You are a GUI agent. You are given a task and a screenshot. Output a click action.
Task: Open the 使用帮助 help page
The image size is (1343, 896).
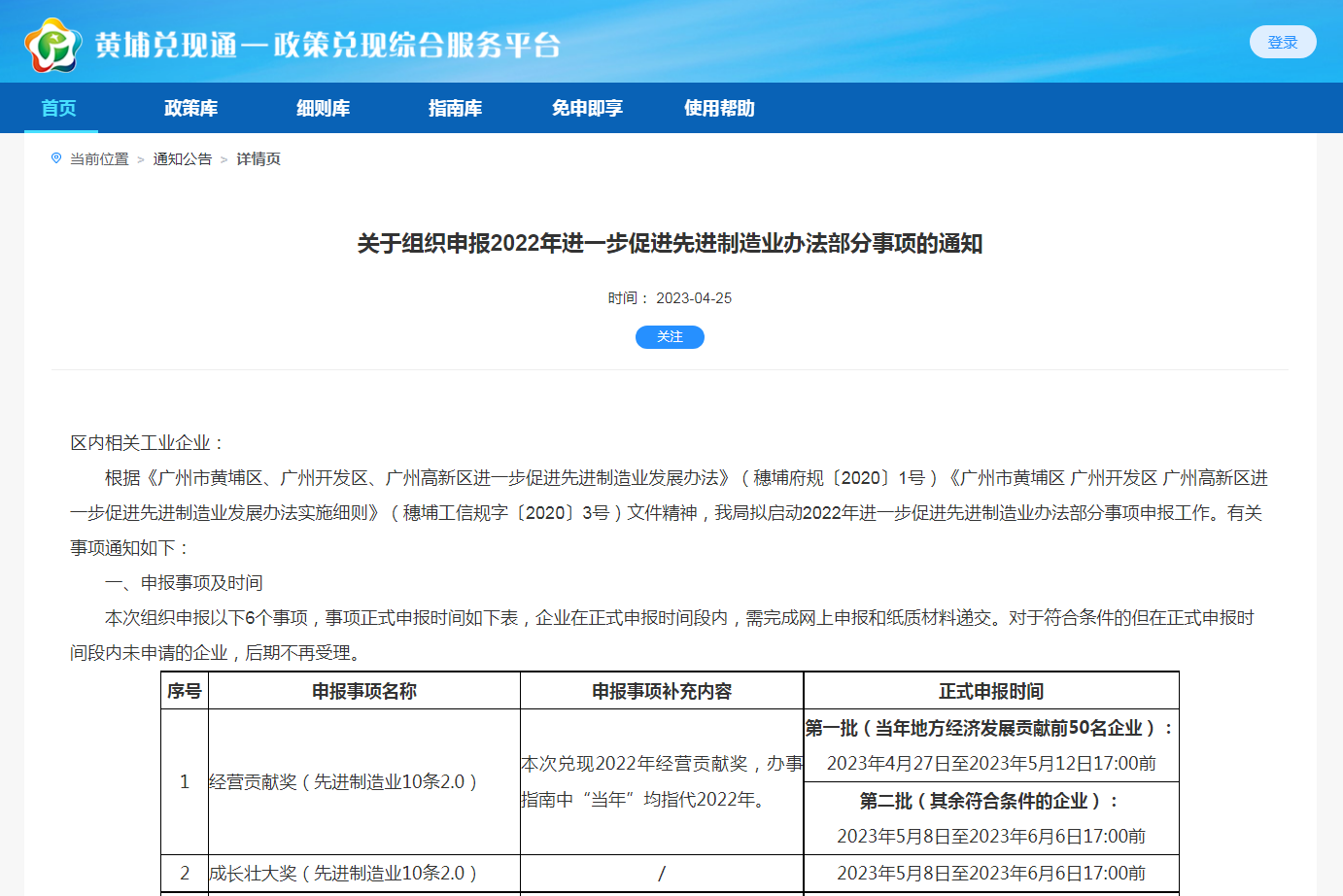coord(719,108)
